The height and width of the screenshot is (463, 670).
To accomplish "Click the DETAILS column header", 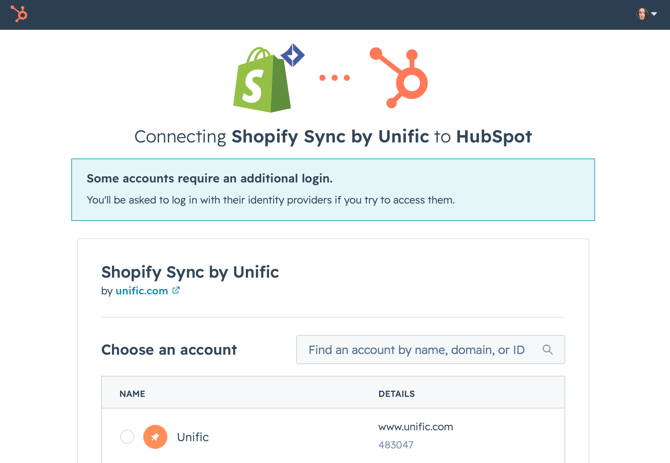I will coord(397,394).
